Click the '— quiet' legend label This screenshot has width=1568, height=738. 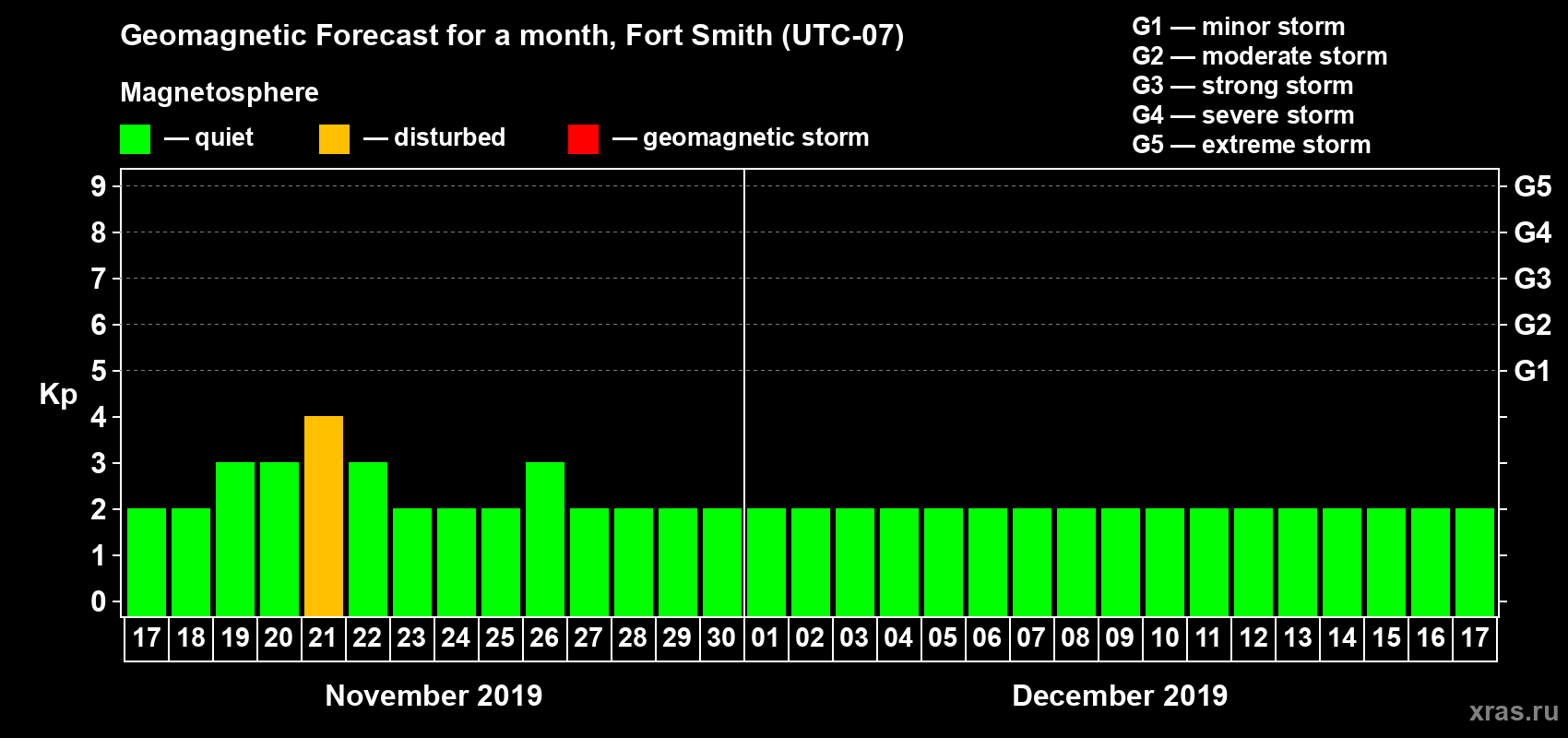click(208, 137)
